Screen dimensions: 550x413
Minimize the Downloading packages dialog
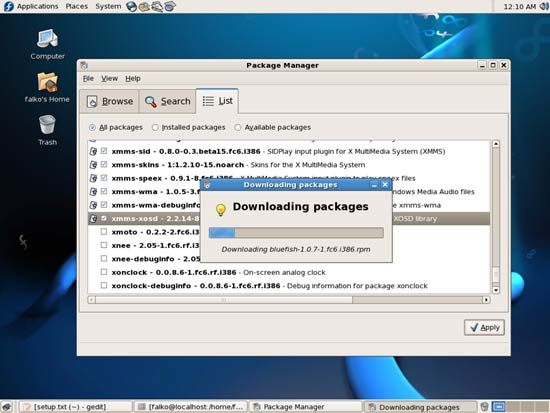point(374,185)
